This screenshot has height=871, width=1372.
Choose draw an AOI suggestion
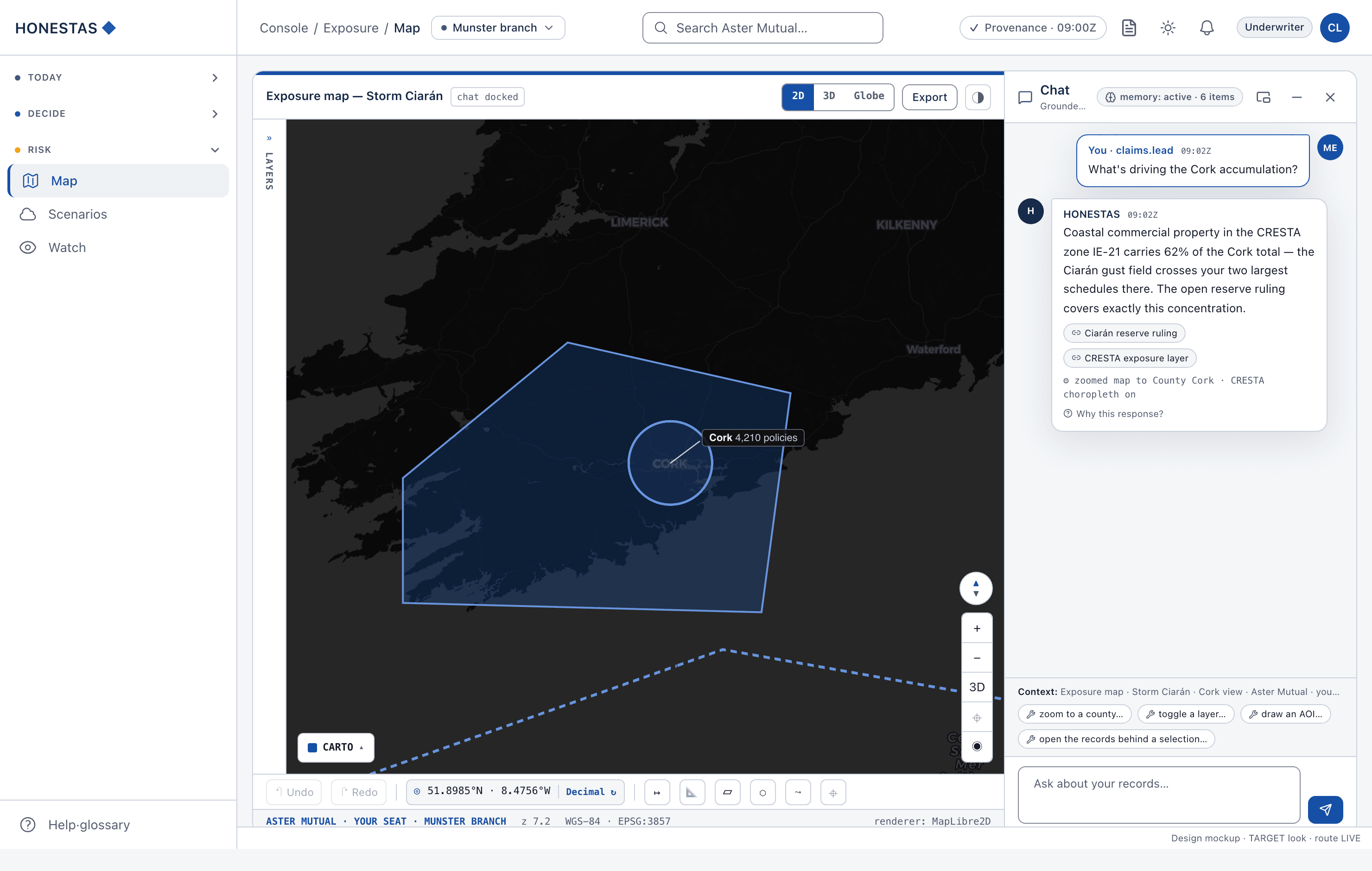(1285, 714)
